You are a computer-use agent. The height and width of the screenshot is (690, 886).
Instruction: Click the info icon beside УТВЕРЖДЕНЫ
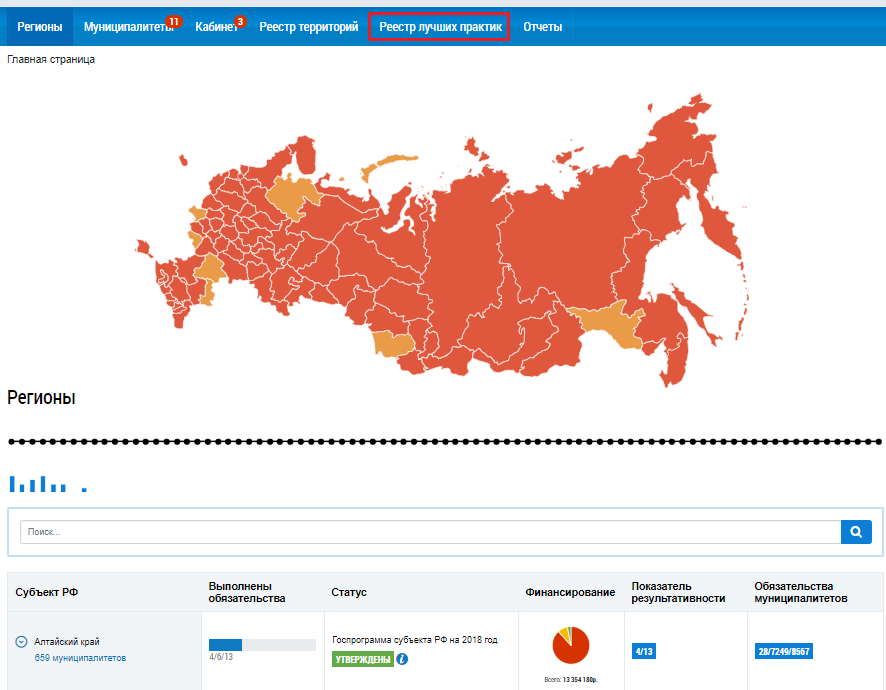402,659
